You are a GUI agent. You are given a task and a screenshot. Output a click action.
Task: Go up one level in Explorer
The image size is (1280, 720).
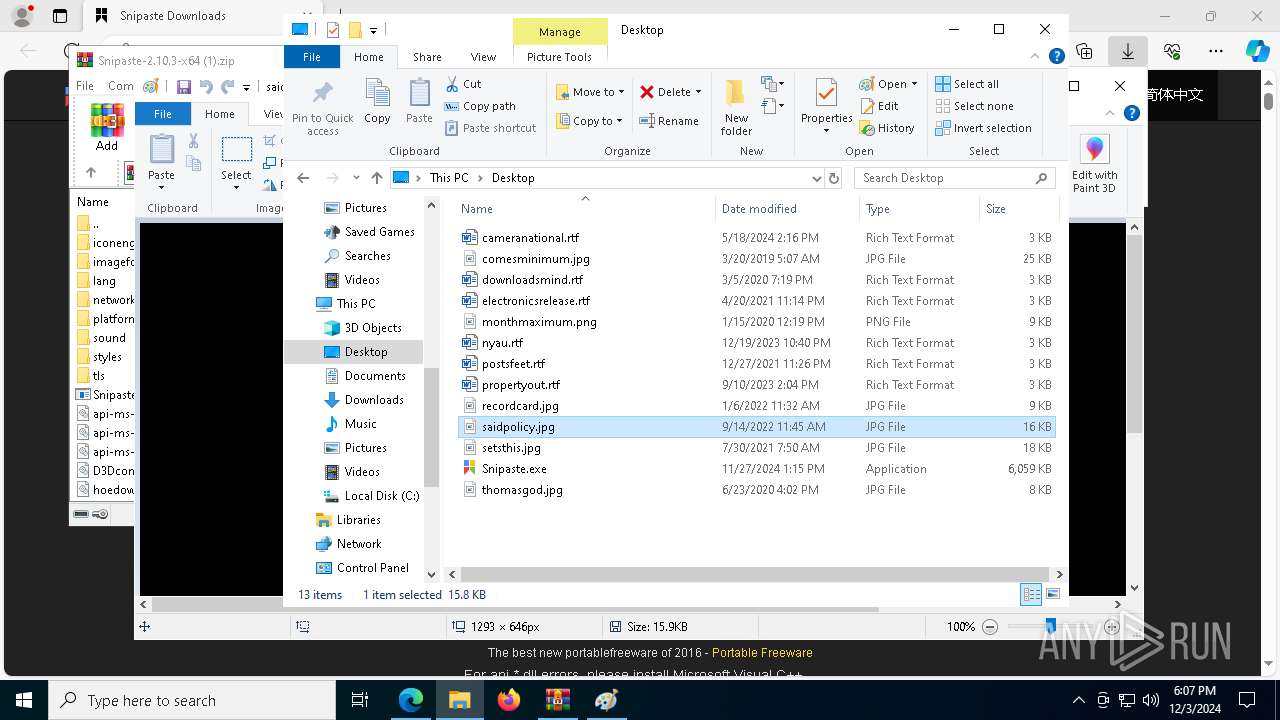376,178
